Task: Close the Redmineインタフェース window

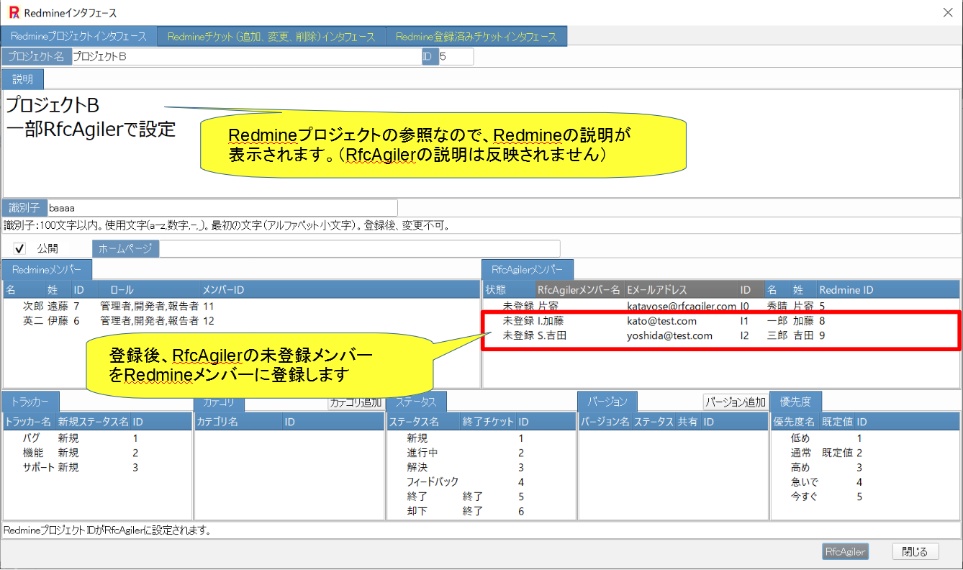Action: [948, 12]
